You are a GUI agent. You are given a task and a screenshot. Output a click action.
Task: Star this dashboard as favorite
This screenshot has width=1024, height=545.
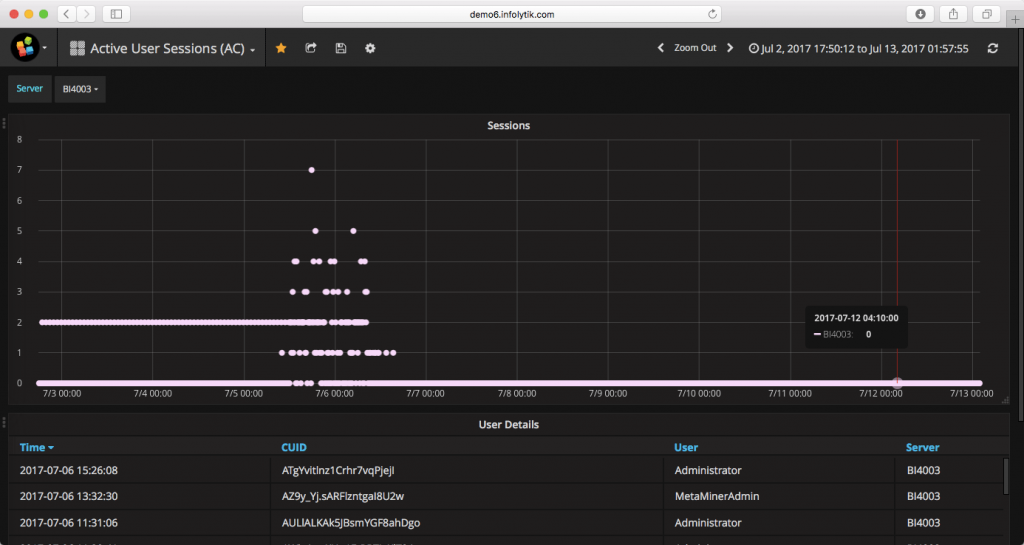281,48
